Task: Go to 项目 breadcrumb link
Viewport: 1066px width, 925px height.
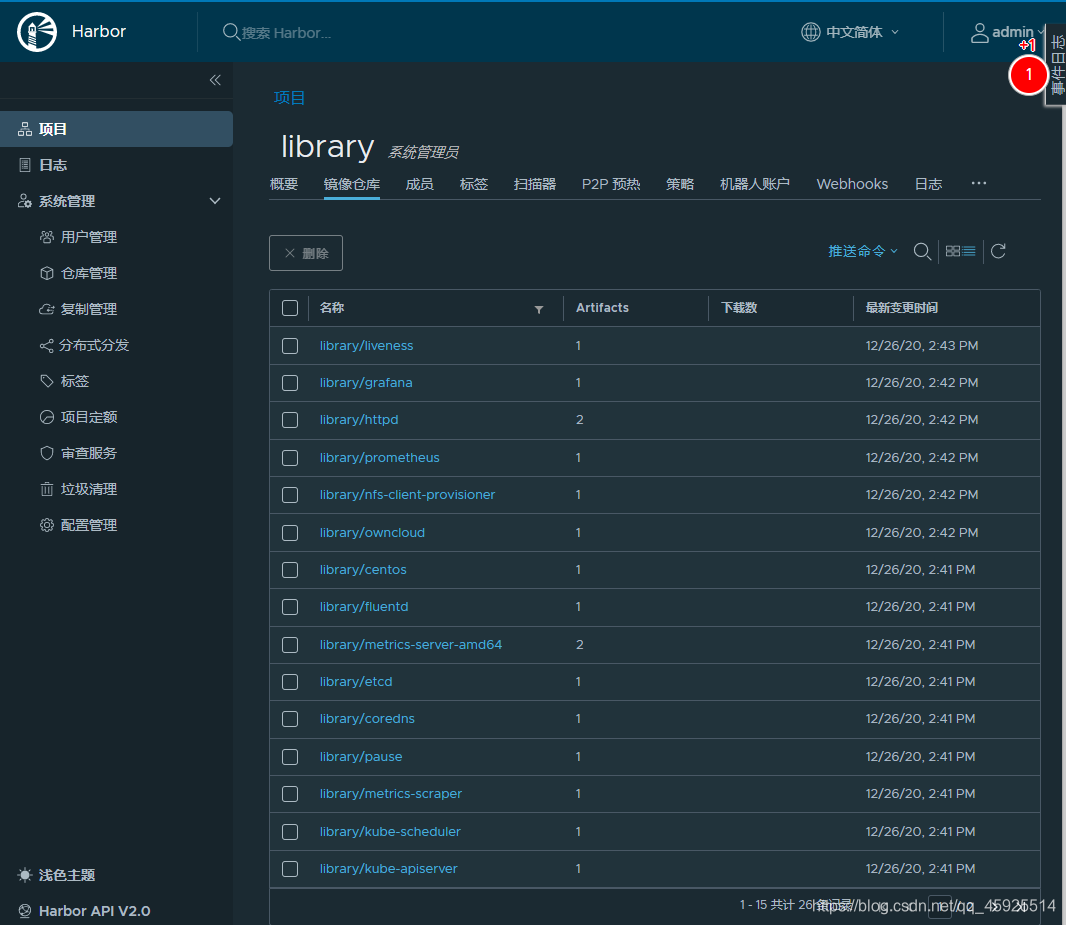Action: pos(289,98)
